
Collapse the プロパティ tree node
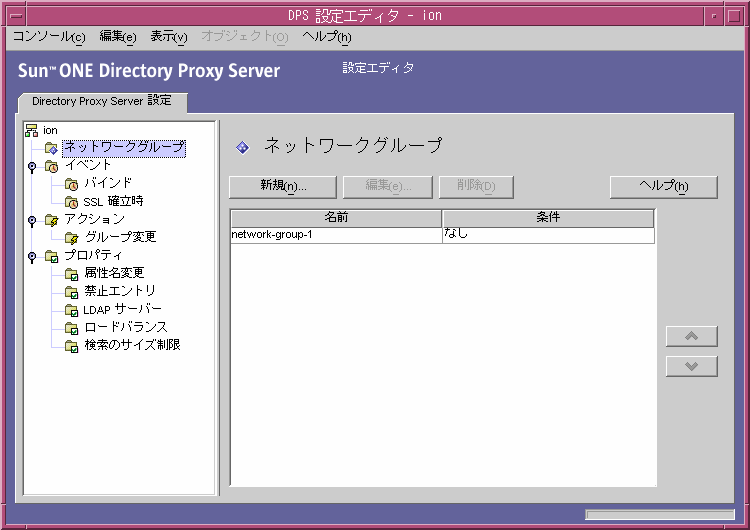click(32, 257)
